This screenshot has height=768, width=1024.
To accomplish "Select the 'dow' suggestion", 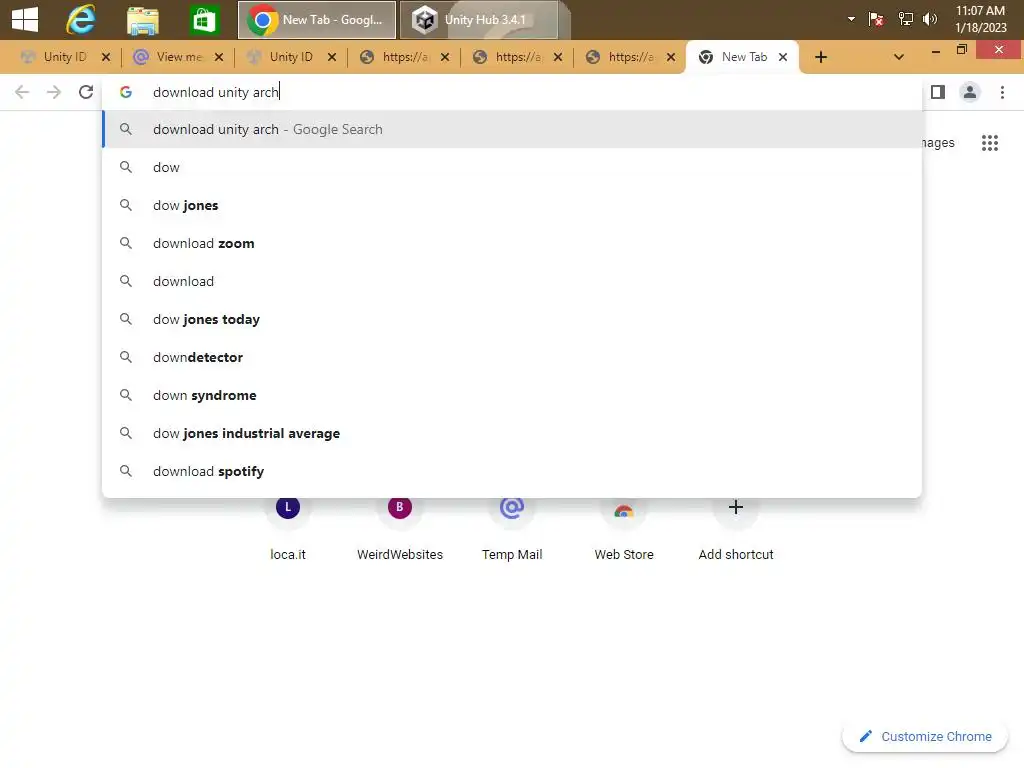I will coord(512,167).
